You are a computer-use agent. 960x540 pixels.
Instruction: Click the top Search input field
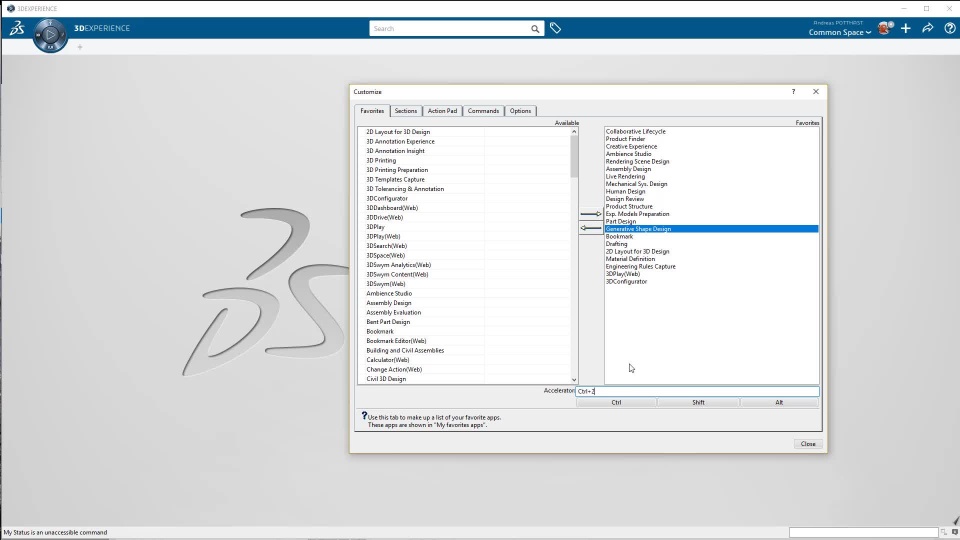click(x=450, y=29)
